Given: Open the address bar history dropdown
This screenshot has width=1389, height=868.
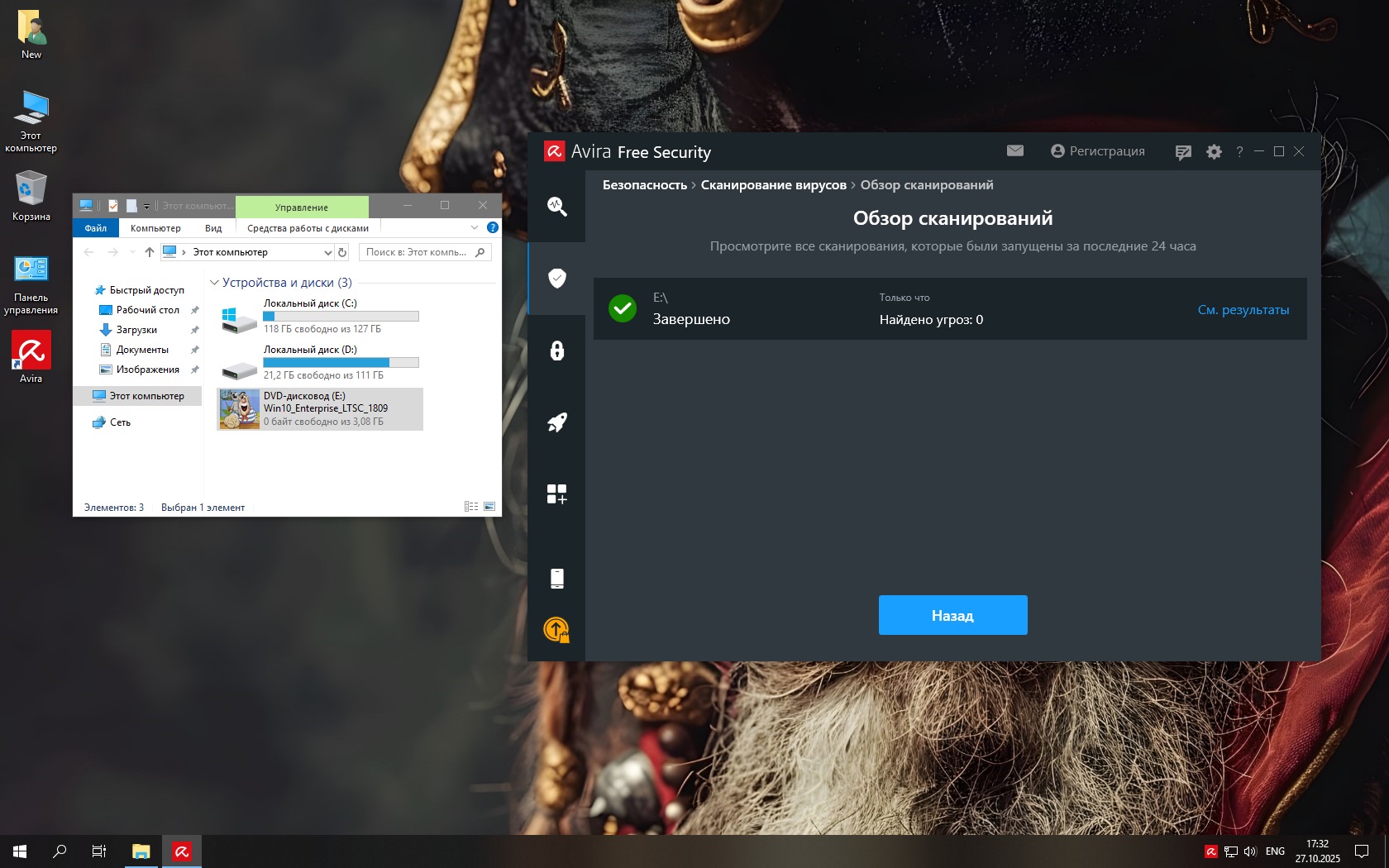Looking at the screenshot, I should pyautogui.click(x=327, y=252).
